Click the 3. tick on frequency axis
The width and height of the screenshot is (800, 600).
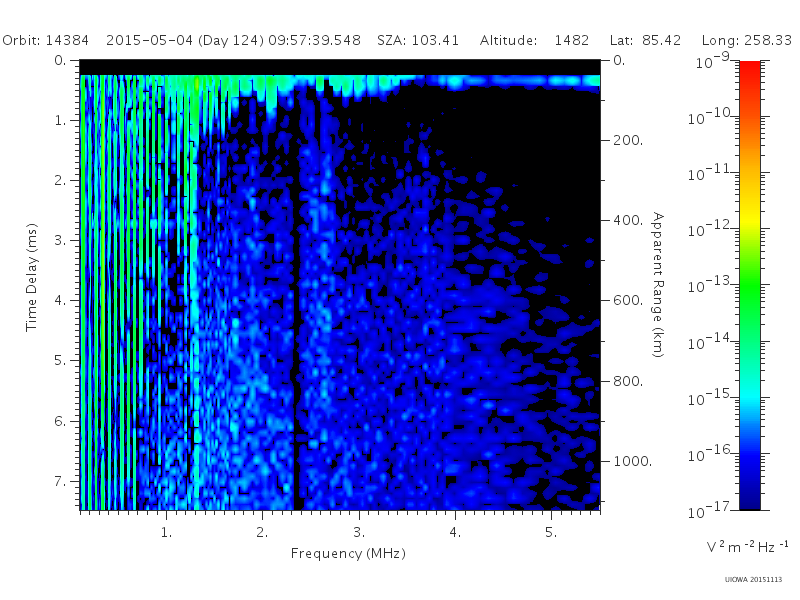359,532
